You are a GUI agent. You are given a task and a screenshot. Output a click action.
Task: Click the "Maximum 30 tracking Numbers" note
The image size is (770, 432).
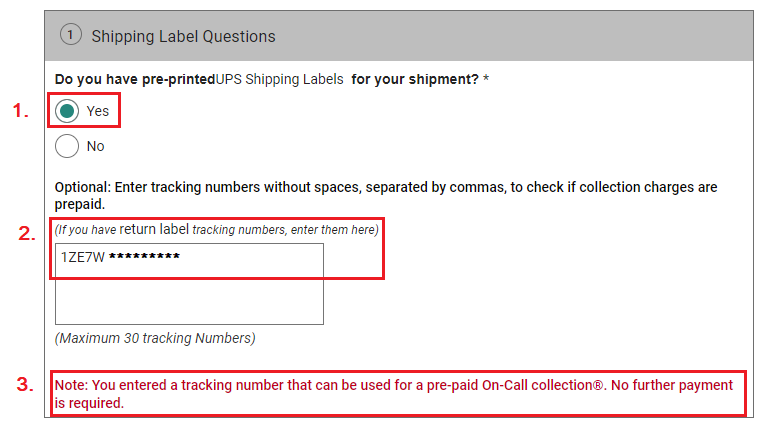point(155,338)
